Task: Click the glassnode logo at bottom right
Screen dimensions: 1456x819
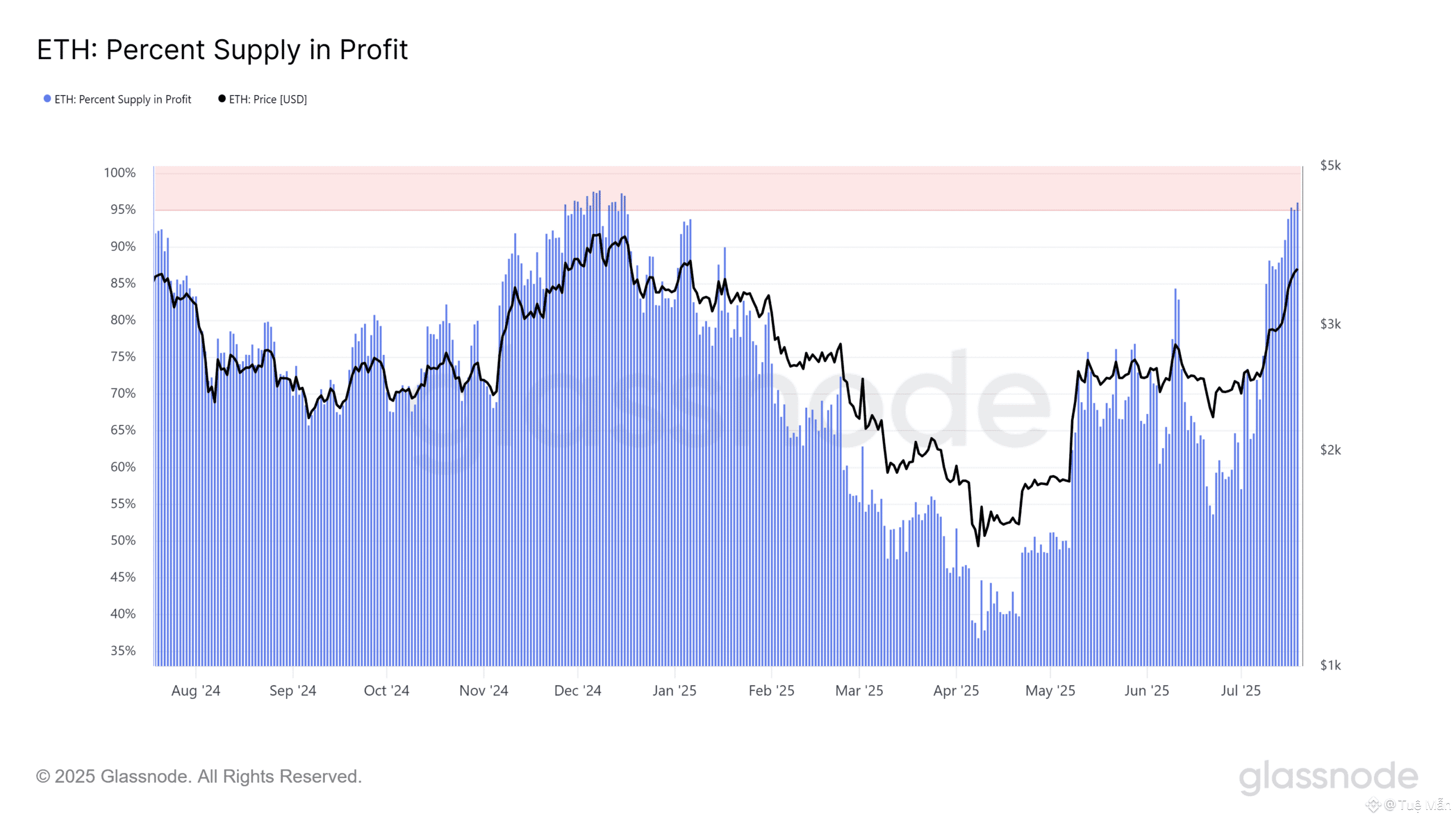Action: pos(1328,777)
